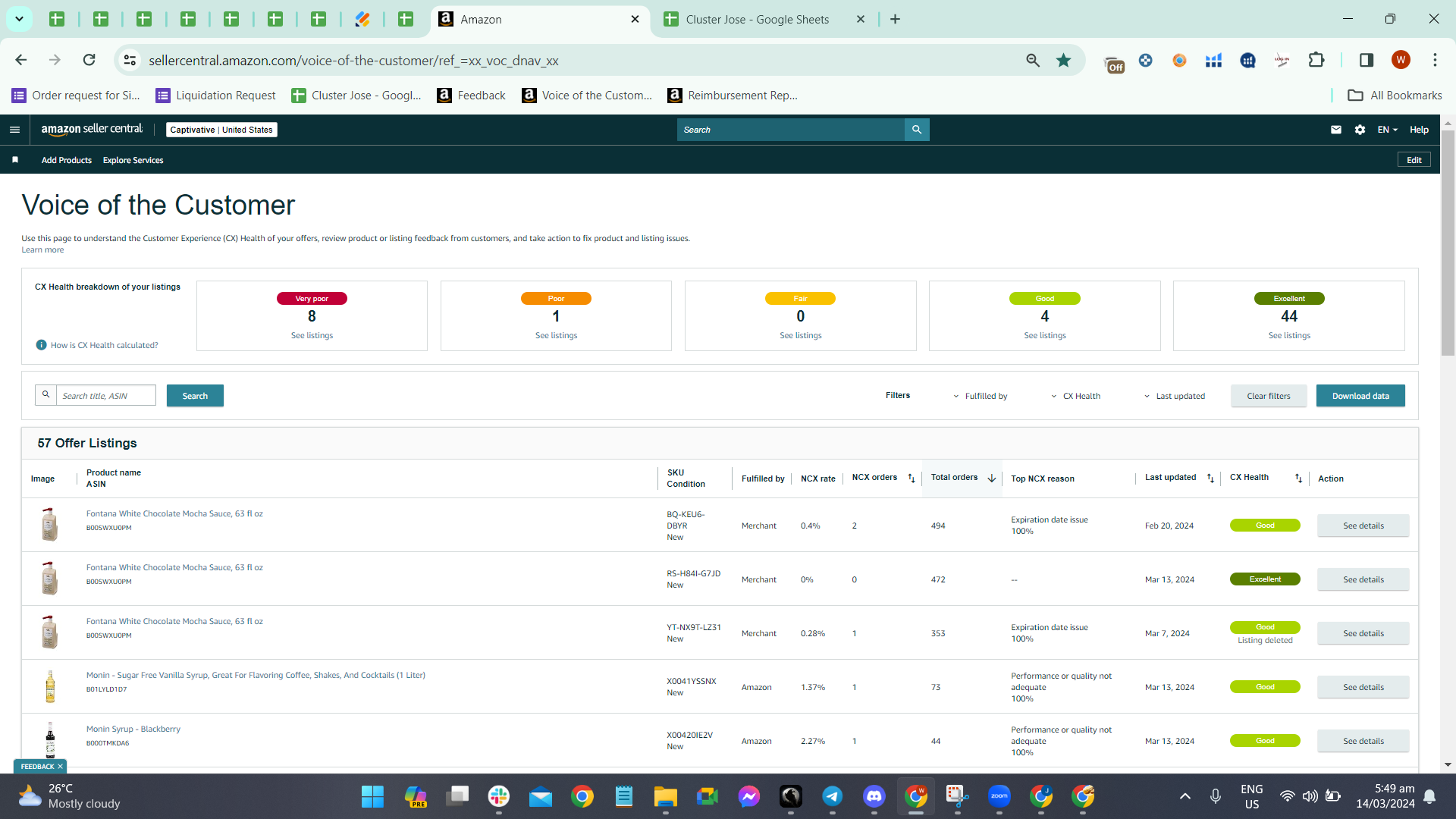Open Monin Syrup - Blackberry product link
Screen dimensions: 1456x819
pyautogui.click(x=133, y=730)
